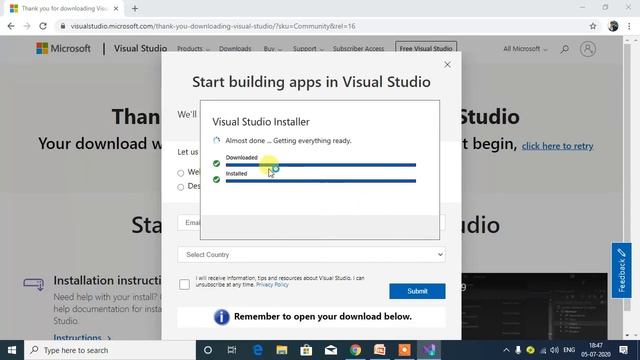Viewport: 640px width, 360px height.
Task: Open Microsoft Store from taskbar
Action: [x=306, y=350]
